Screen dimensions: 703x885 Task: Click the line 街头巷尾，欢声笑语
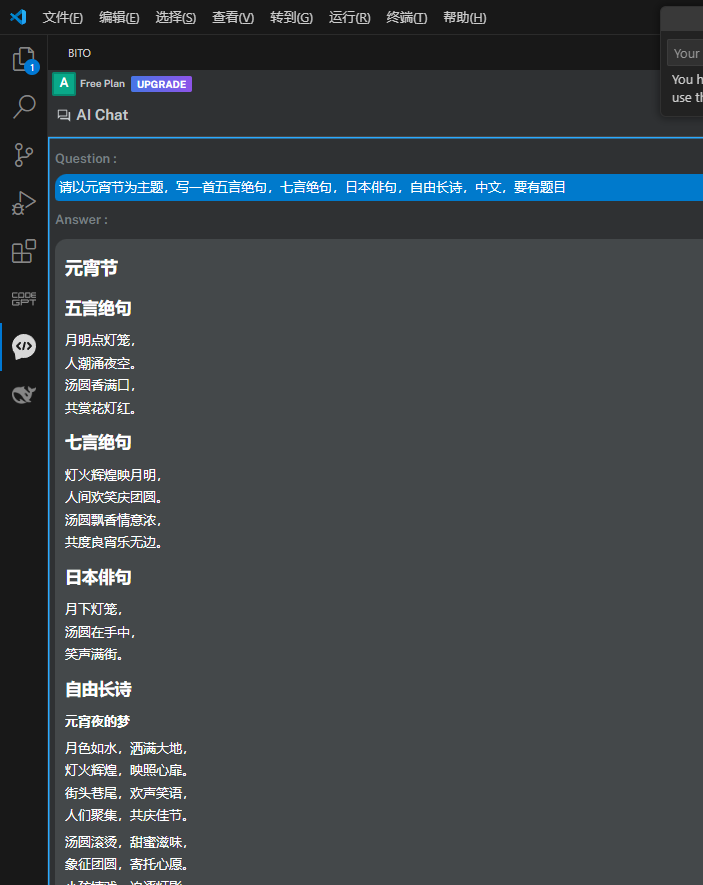tap(126, 793)
